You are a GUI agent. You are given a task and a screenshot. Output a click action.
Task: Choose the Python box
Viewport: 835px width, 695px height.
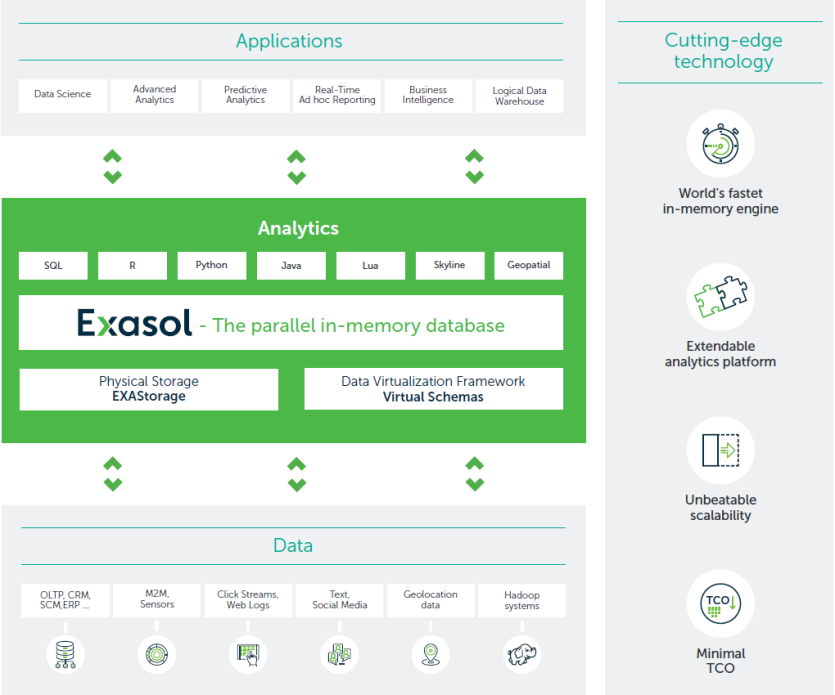(212, 266)
